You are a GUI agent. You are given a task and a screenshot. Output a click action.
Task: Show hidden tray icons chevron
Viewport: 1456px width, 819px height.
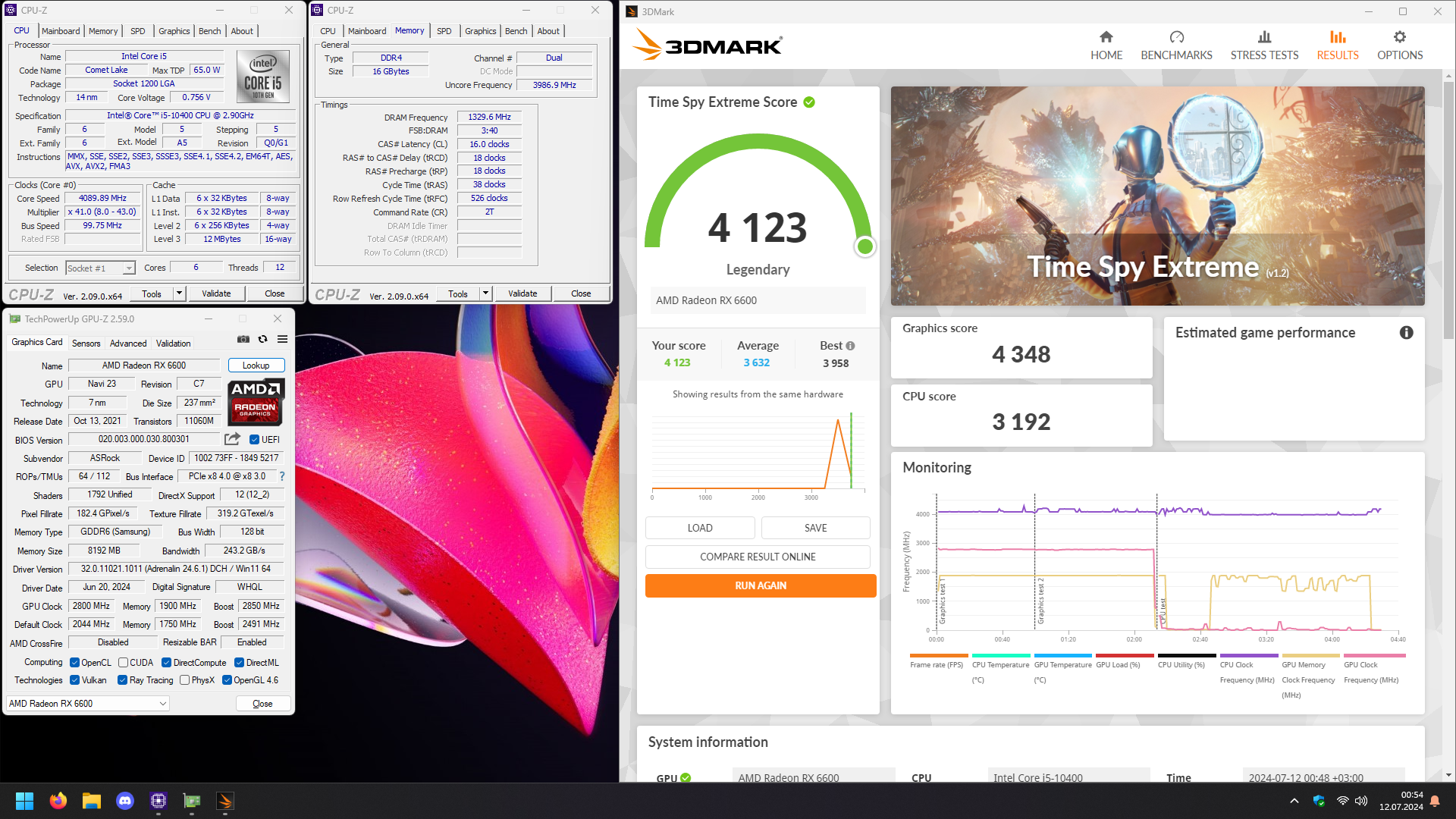click(1294, 801)
